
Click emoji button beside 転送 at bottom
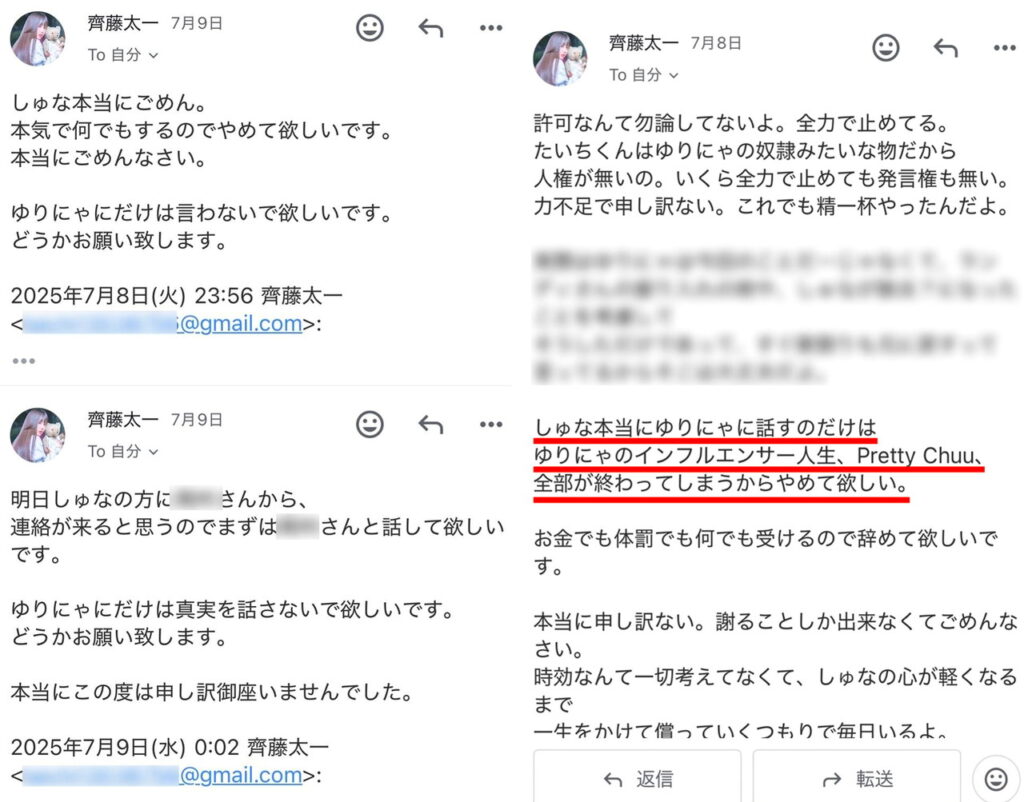point(996,779)
